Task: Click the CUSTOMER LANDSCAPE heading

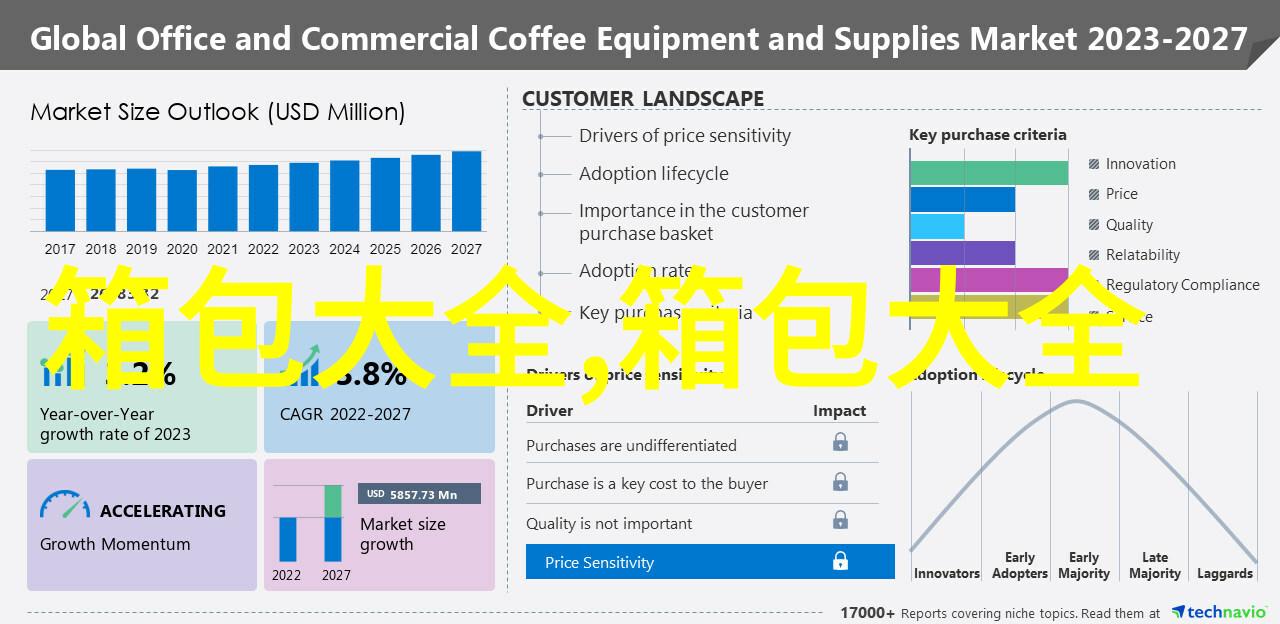Action: pos(643,98)
